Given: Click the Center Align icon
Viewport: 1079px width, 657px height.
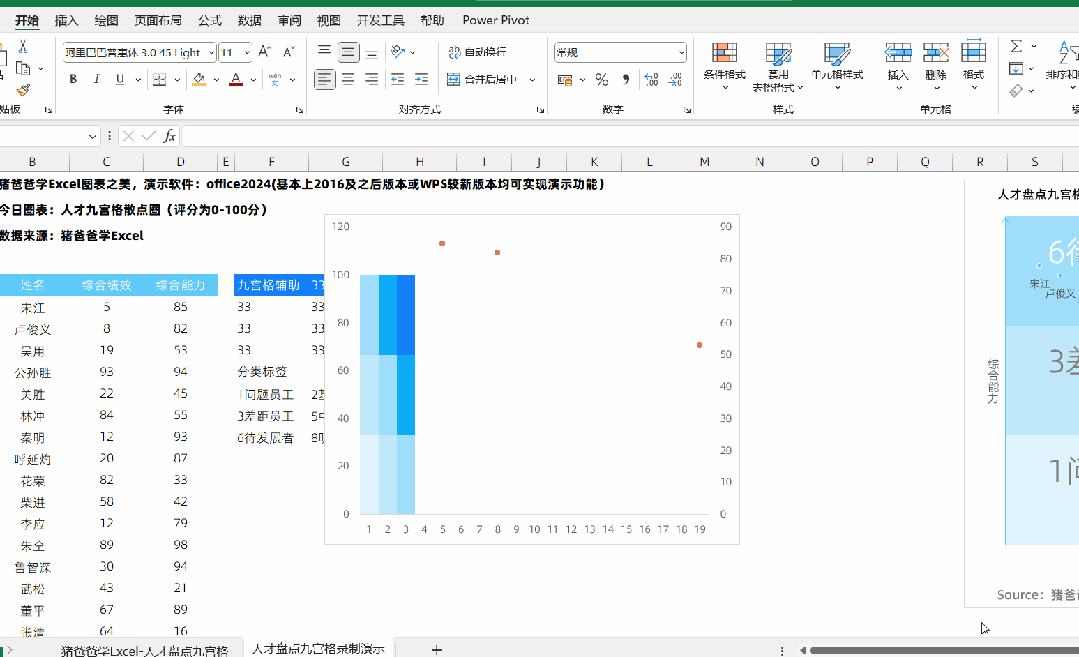Looking at the screenshot, I should [348, 80].
